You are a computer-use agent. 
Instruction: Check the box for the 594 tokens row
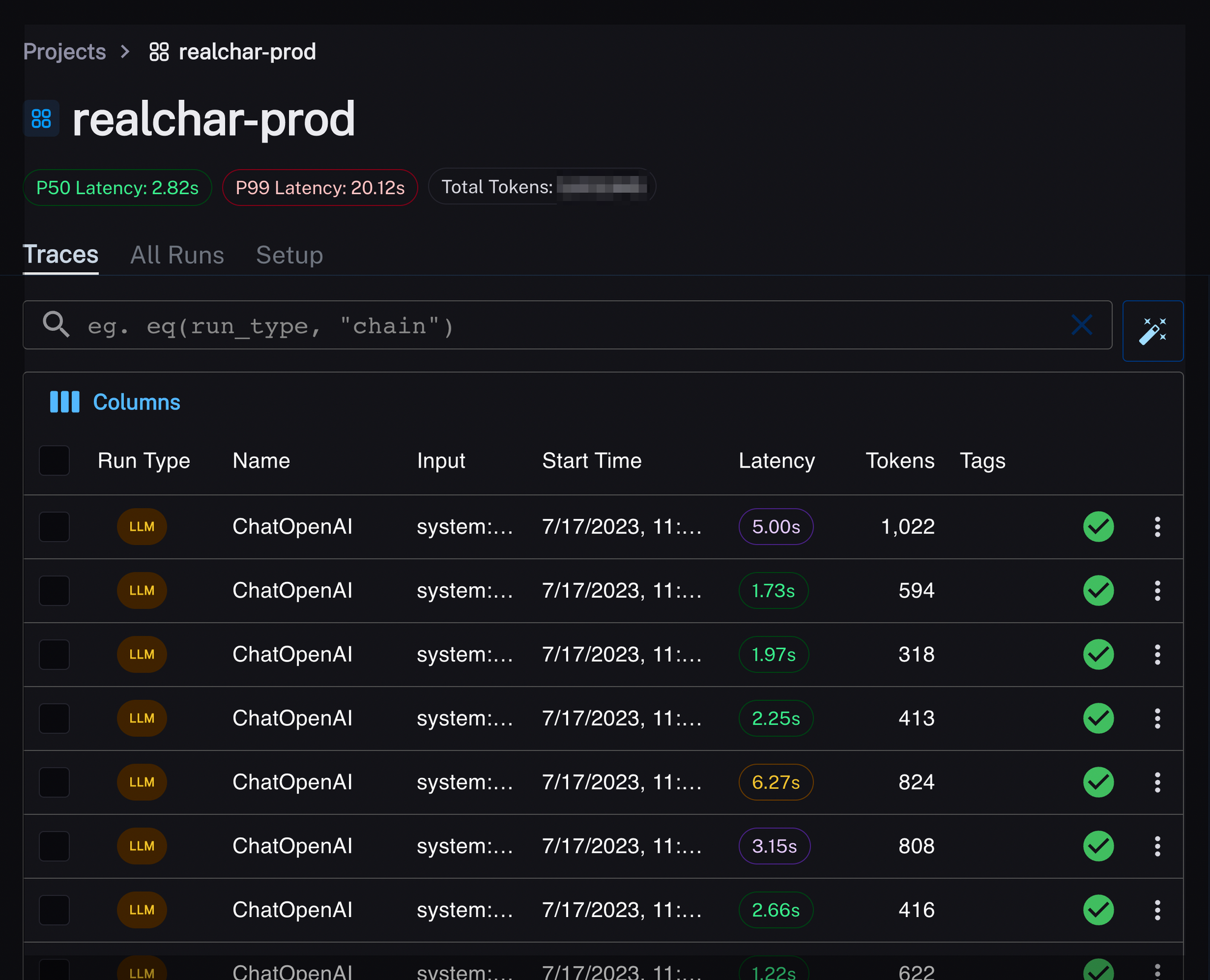[54, 590]
